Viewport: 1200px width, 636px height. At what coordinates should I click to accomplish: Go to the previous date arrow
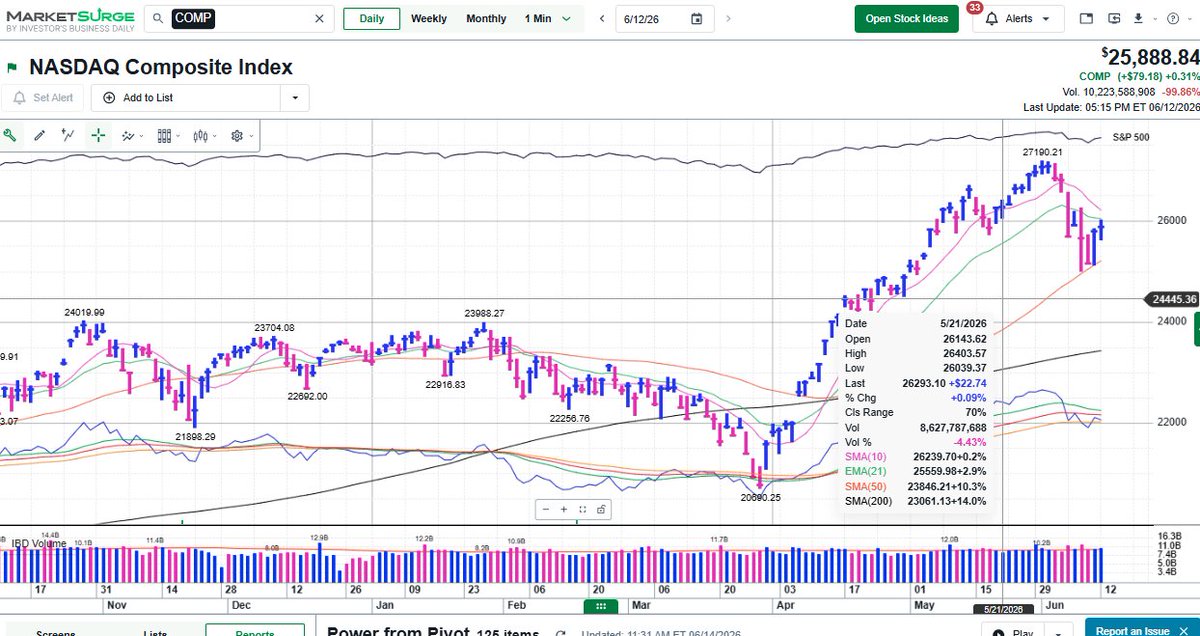tap(602, 18)
